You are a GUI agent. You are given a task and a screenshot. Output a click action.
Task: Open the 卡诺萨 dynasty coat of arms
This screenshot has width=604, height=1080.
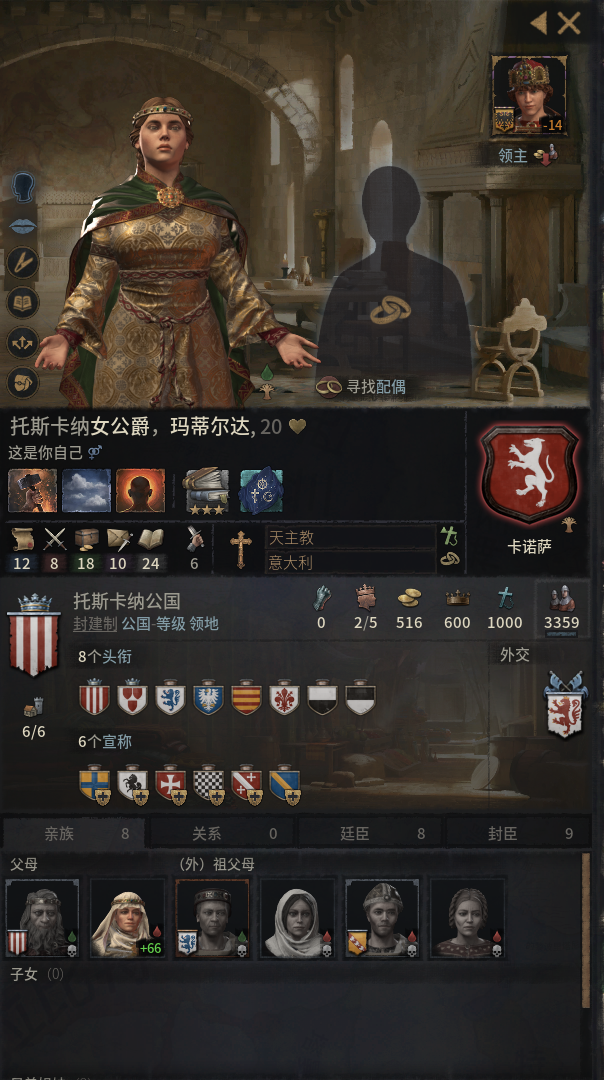click(x=529, y=474)
